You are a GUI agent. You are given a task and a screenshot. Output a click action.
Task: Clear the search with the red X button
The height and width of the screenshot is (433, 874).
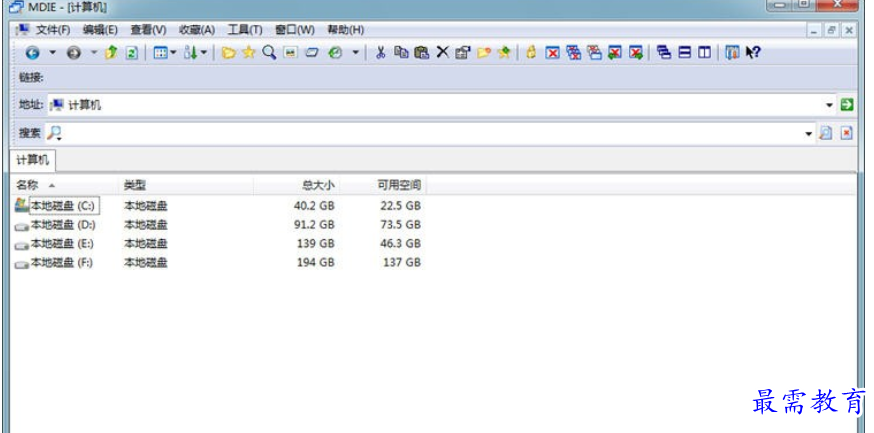[x=847, y=133]
